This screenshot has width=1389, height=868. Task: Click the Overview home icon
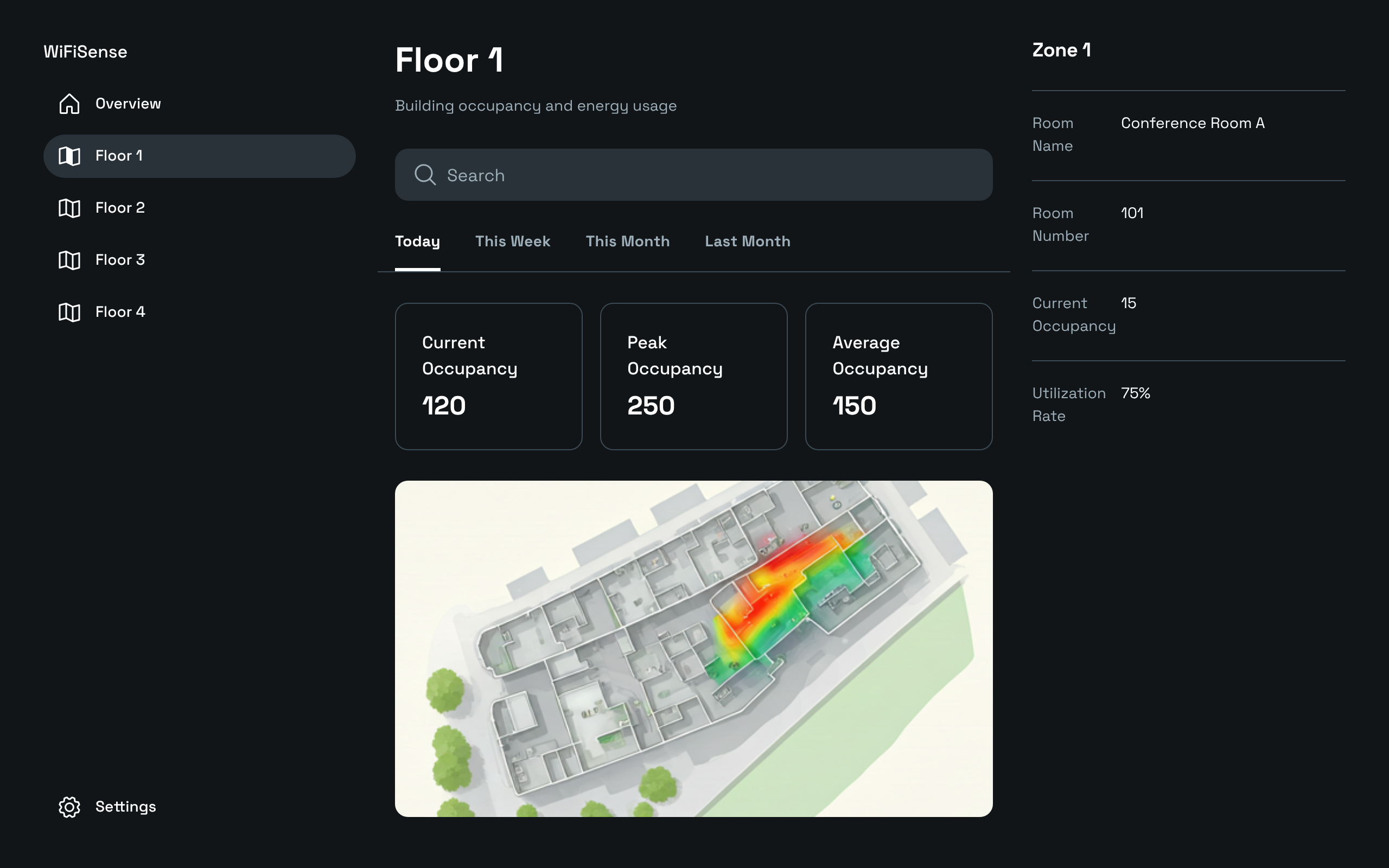point(69,104)
